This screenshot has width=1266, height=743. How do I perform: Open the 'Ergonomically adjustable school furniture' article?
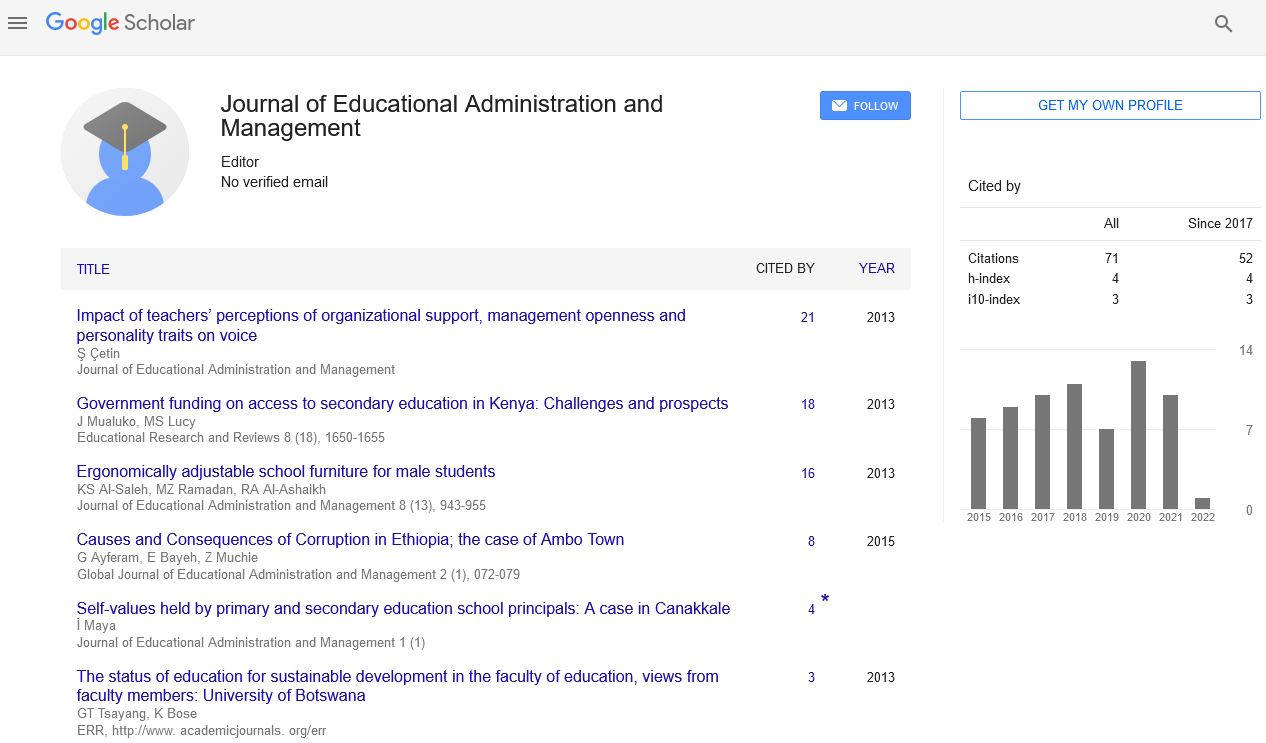pos(286,472)
